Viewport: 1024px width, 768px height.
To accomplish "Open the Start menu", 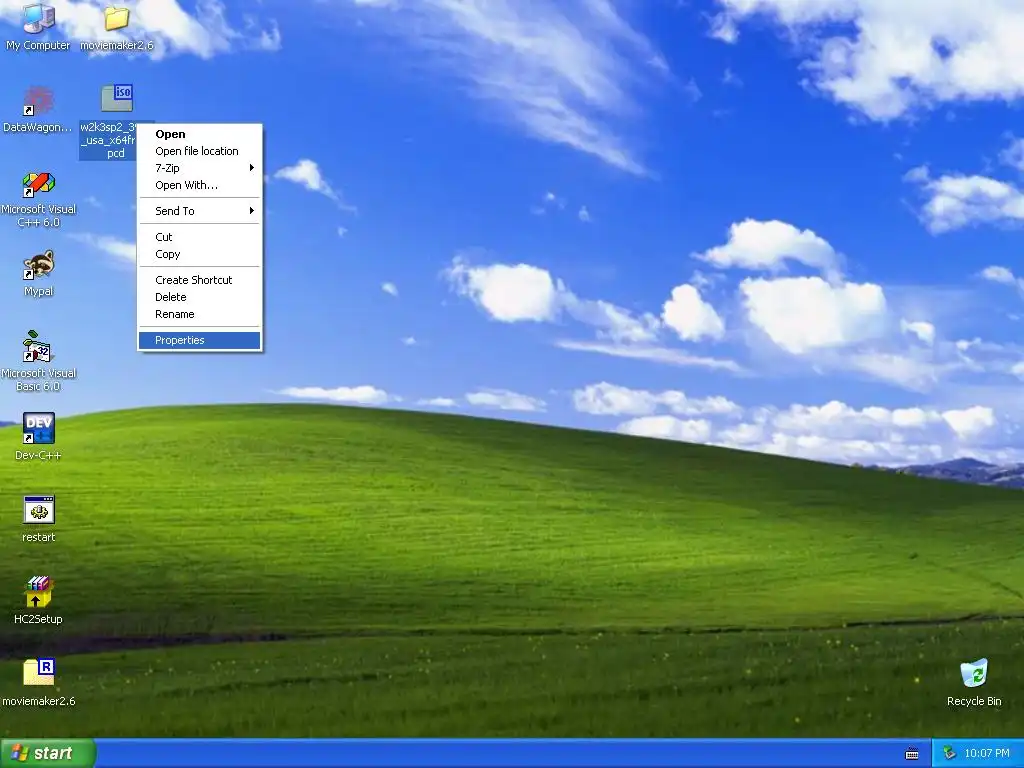I will click(48, 753).
